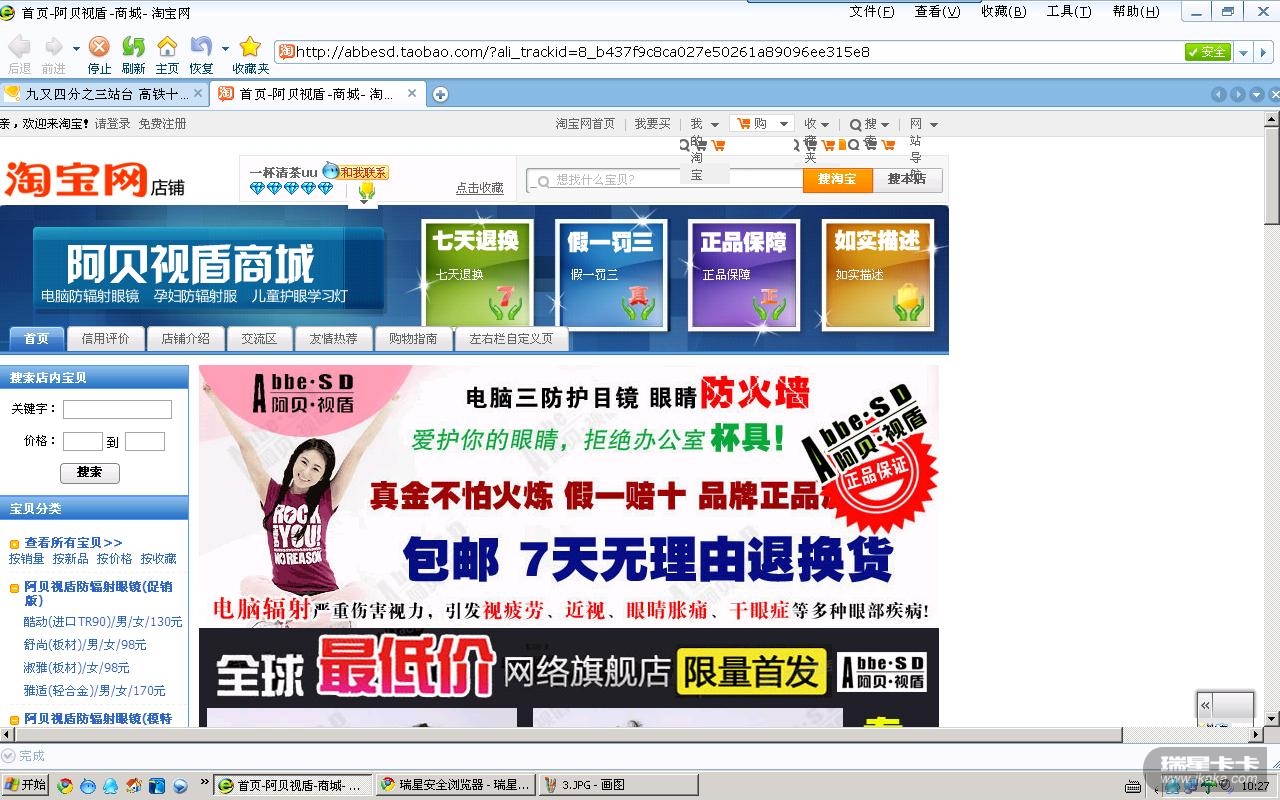Click the 免费注册 register link

(x=162, y=124)
